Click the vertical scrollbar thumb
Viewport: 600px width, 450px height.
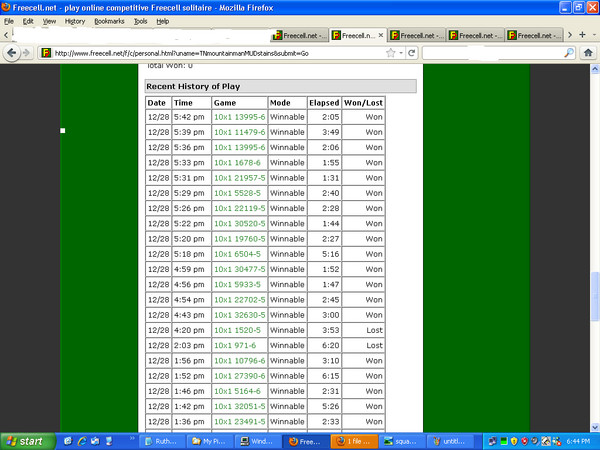click(595, 296)
